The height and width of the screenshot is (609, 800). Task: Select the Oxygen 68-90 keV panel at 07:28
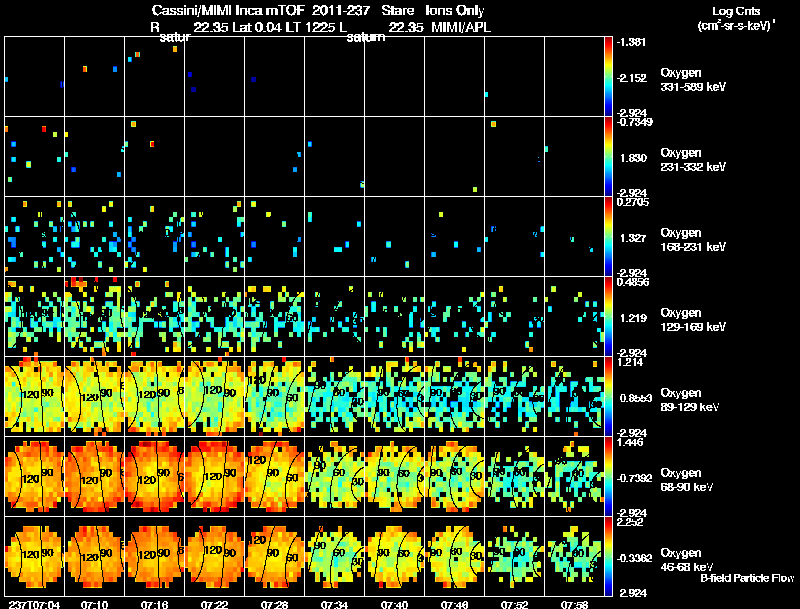tap(274, 476)
